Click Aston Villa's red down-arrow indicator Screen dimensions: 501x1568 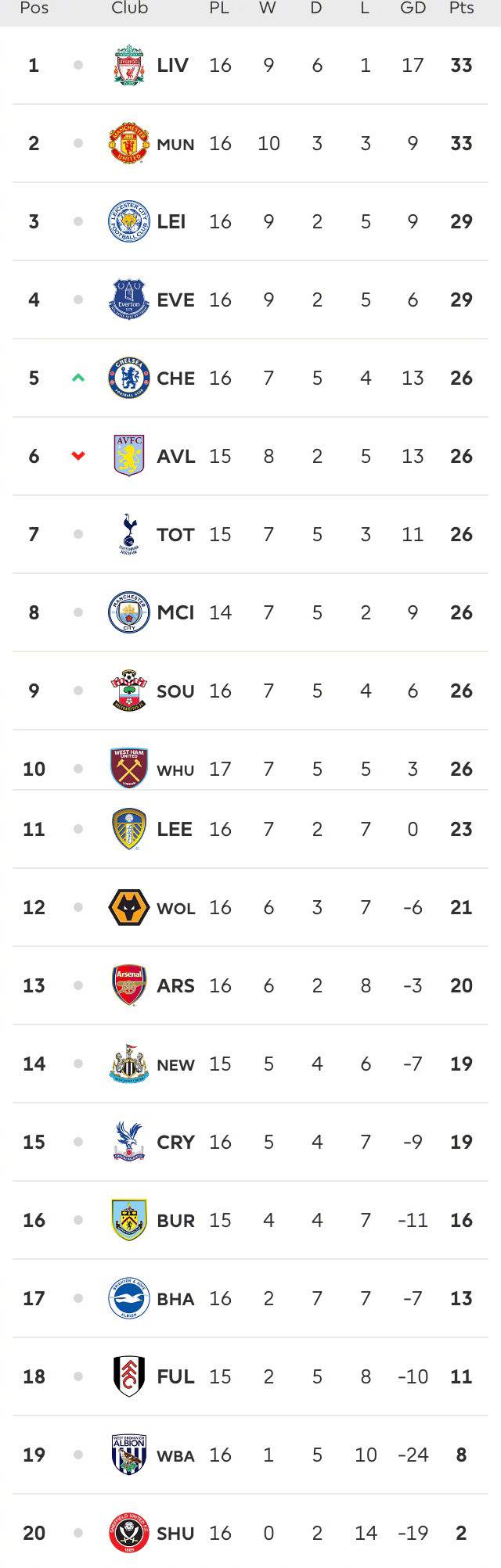pos(77,456)
